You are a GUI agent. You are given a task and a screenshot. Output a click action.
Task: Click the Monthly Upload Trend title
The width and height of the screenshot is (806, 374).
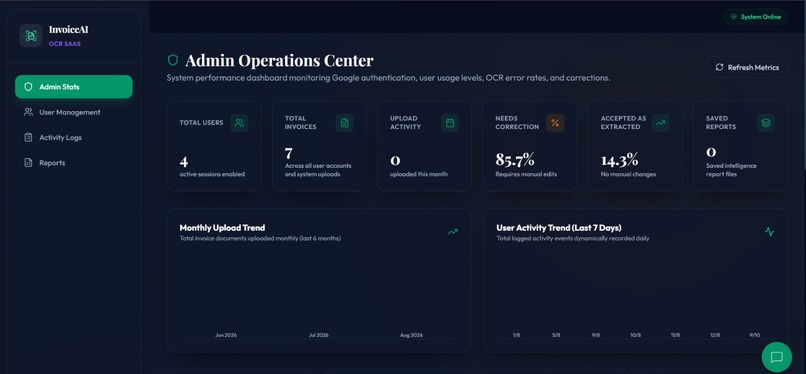tap(222, 228)
